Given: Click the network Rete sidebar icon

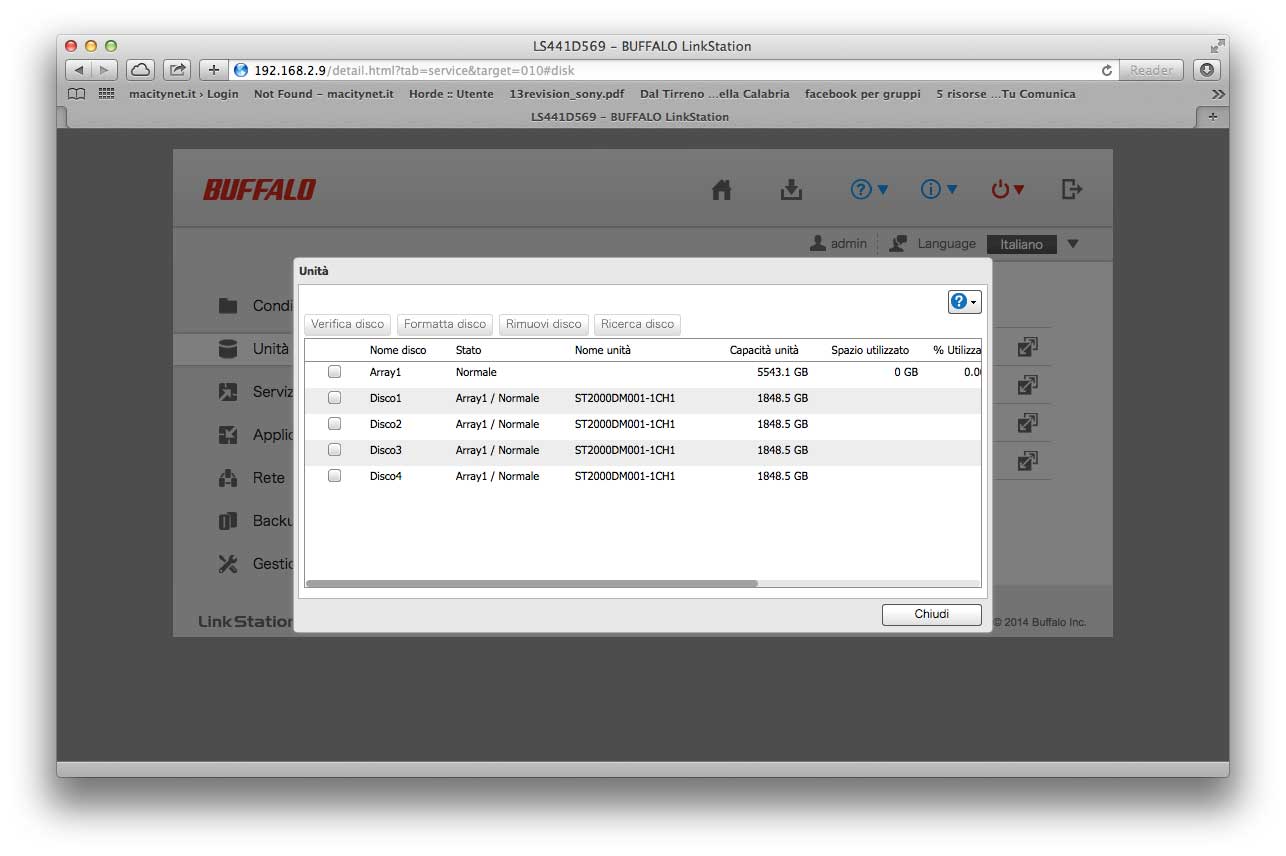Looking at the screenshot, I should [228, 478].
